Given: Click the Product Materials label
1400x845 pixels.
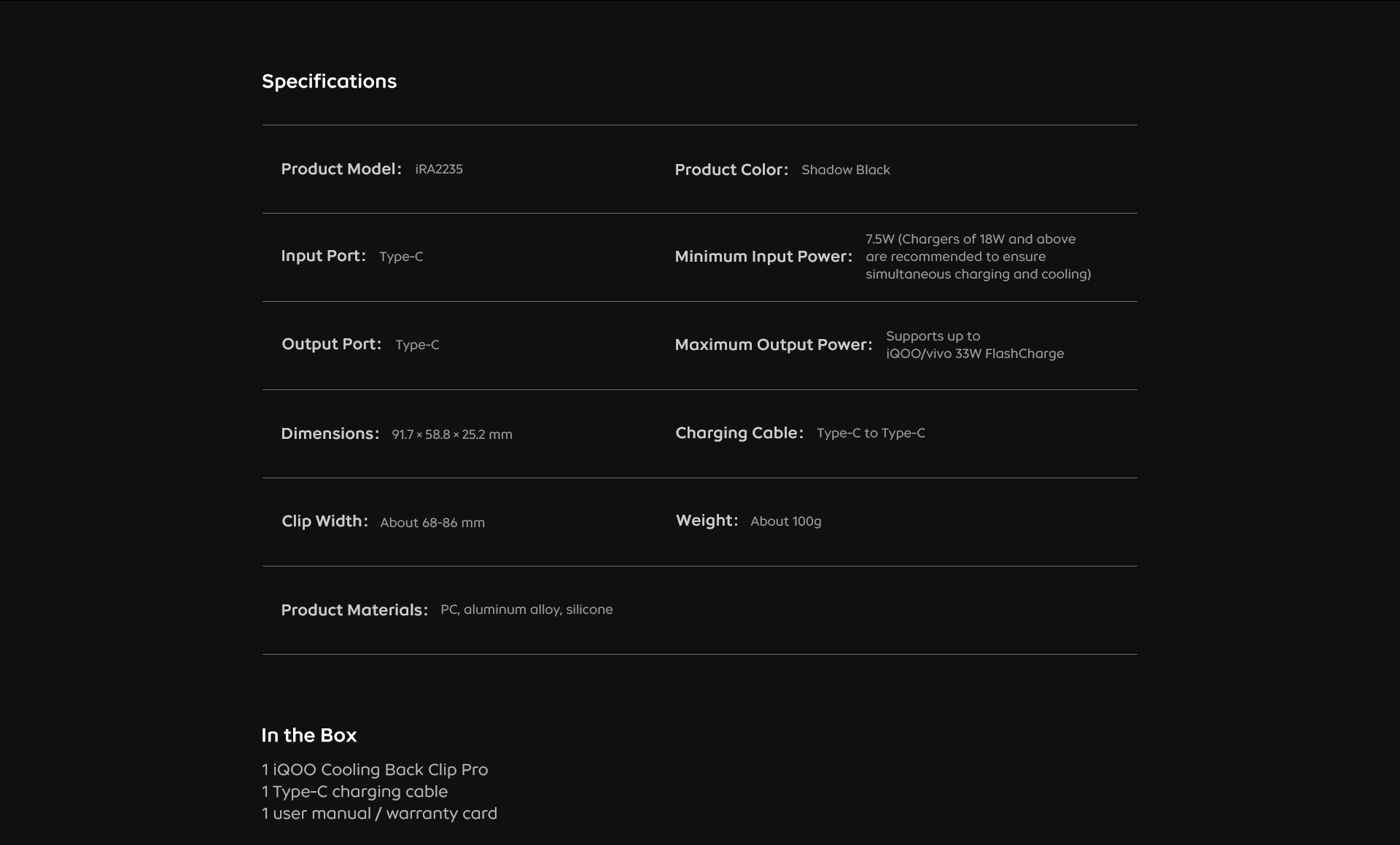Looking at the screenshot, I should tap(354, 610).
